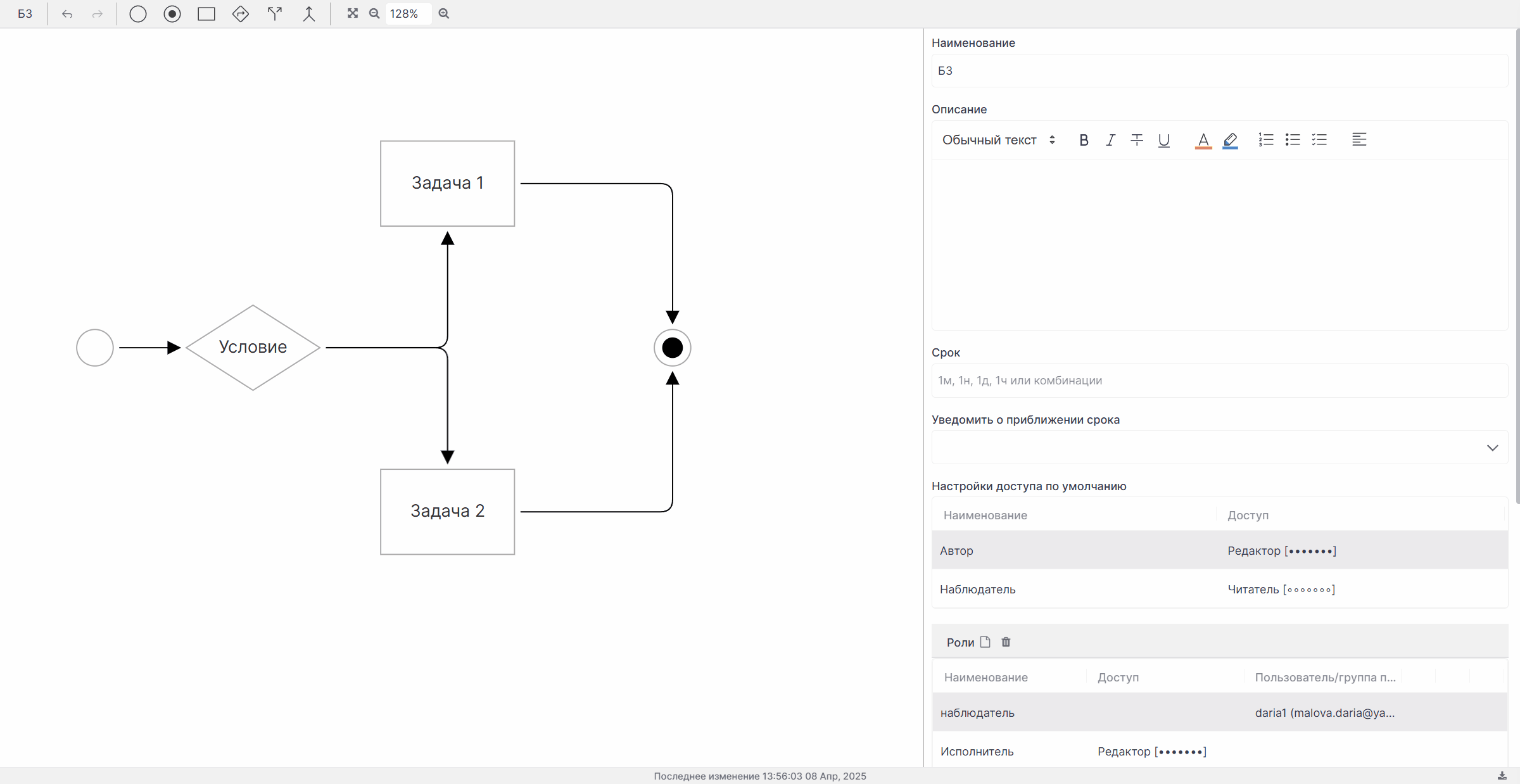Click Редактор access cell for Исполнитель
This screenshot has width=1520, height=784.
tap(1152, 752)
